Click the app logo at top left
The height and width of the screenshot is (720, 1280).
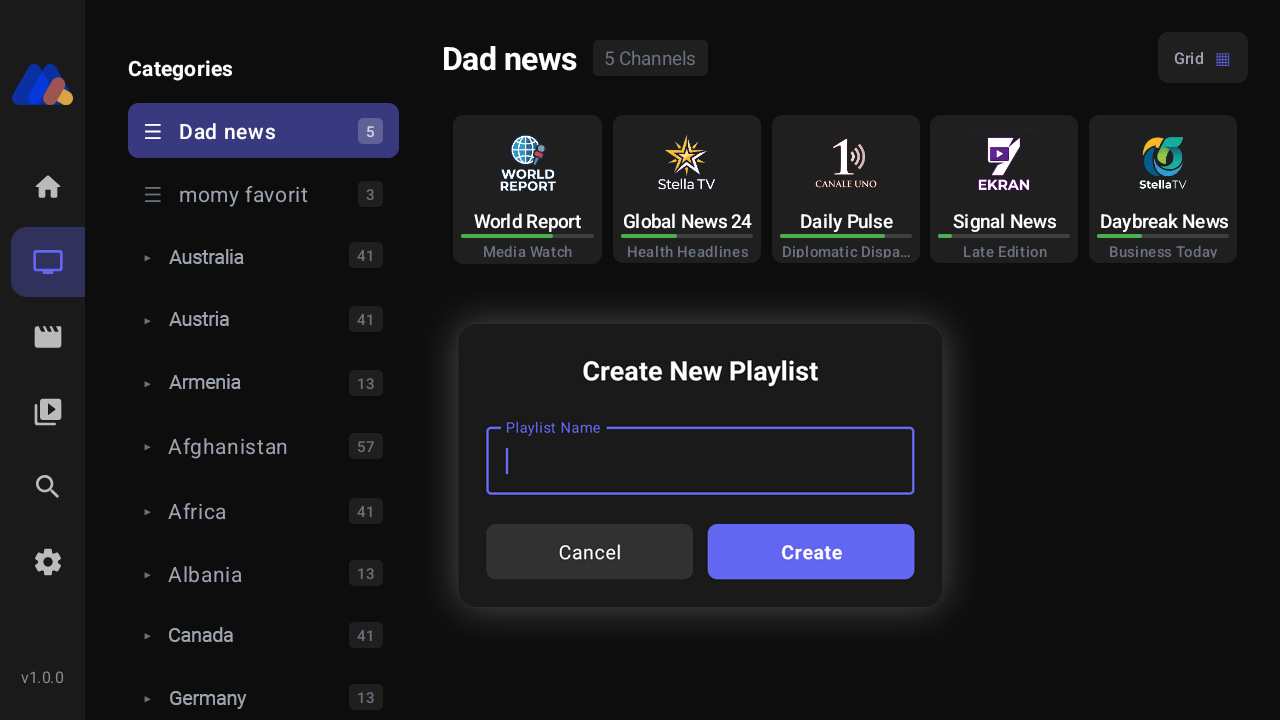coord(42,85)
